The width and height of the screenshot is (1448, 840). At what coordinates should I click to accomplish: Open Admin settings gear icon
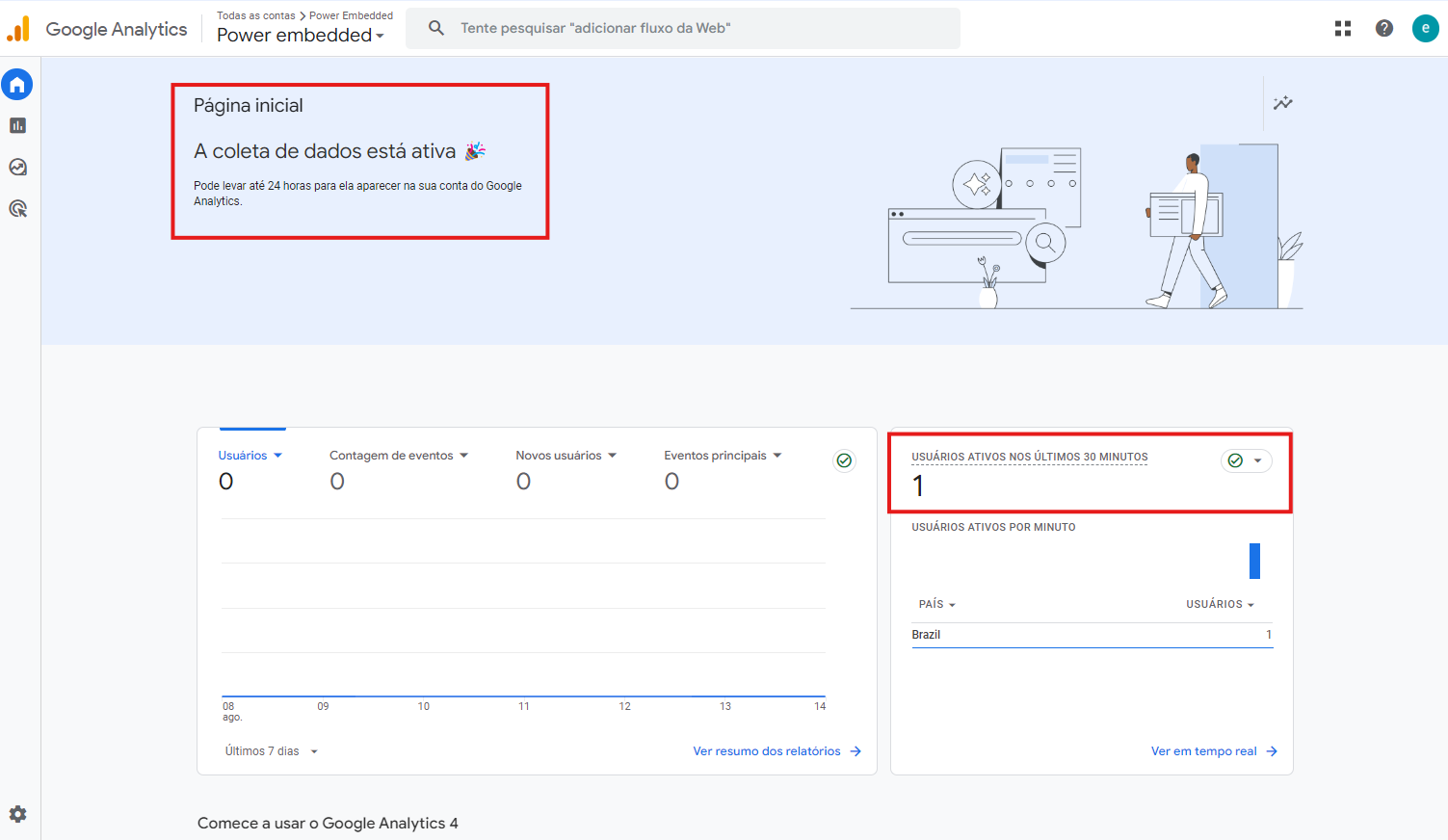(x=17, y=814)
